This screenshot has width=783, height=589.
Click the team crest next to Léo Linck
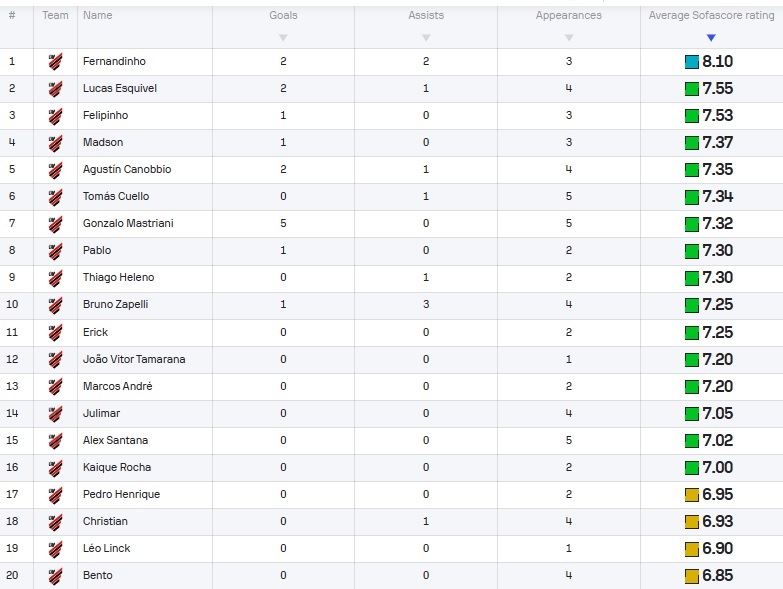55,549
